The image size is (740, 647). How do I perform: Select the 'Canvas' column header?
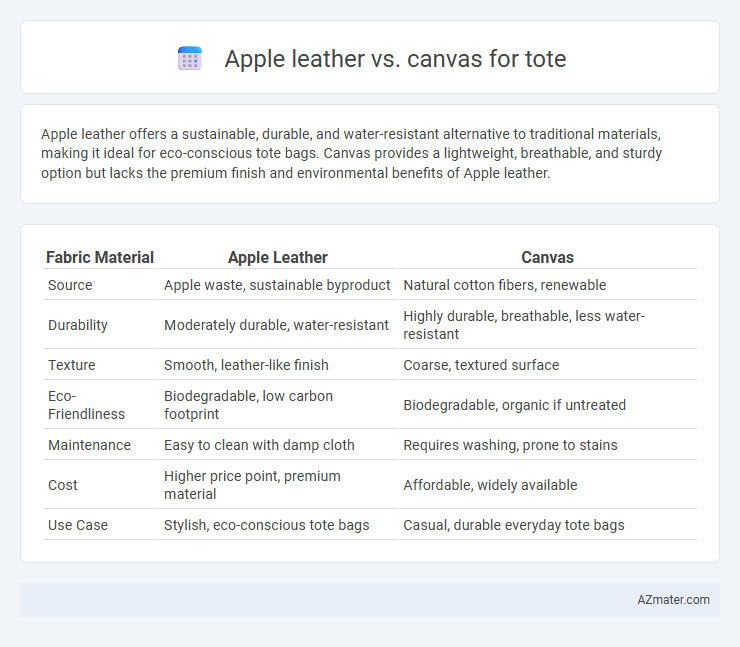pyautogui.click(x=547, y=257)
